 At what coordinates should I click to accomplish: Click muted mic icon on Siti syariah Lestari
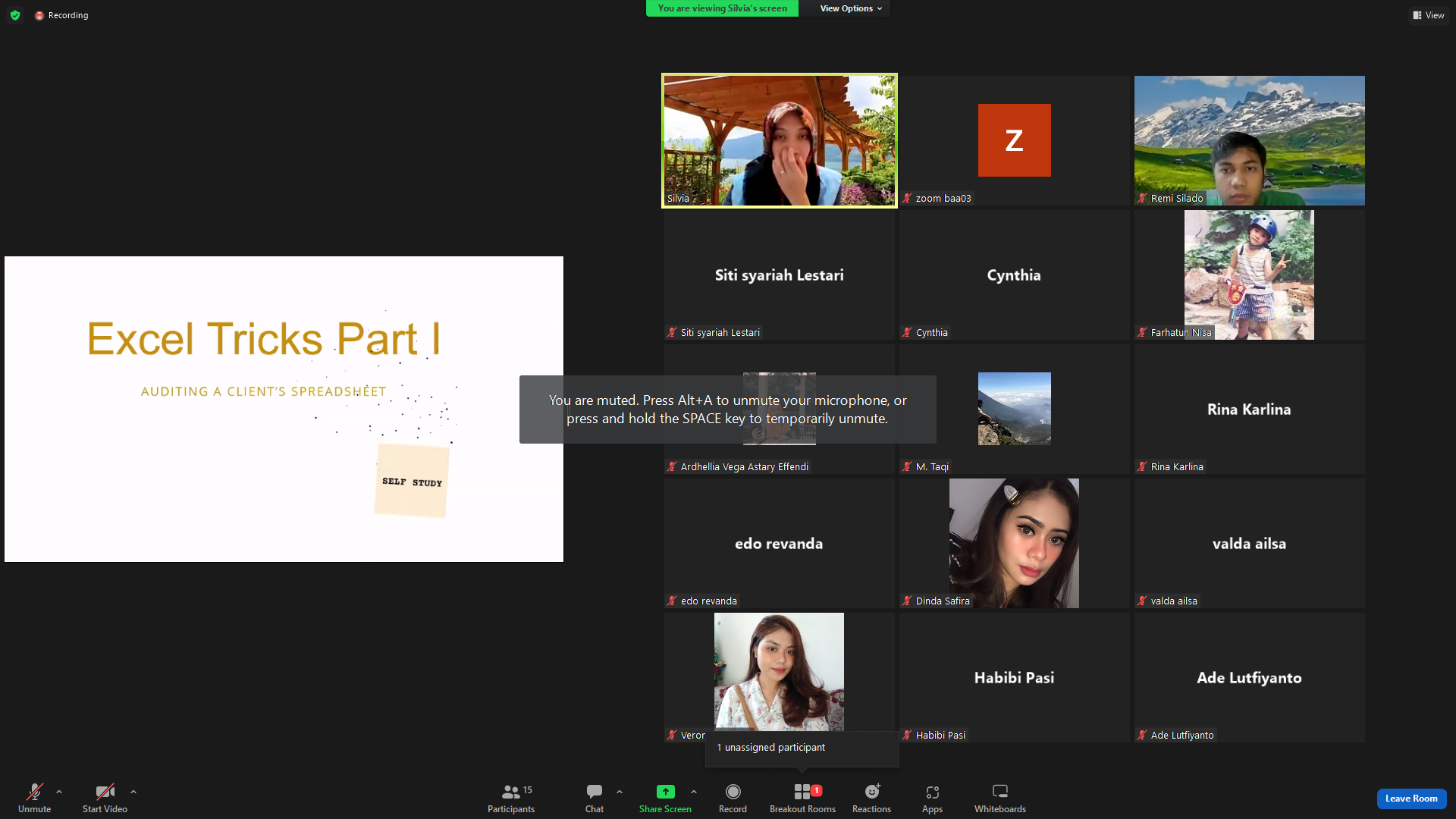[x=672, y=333]
